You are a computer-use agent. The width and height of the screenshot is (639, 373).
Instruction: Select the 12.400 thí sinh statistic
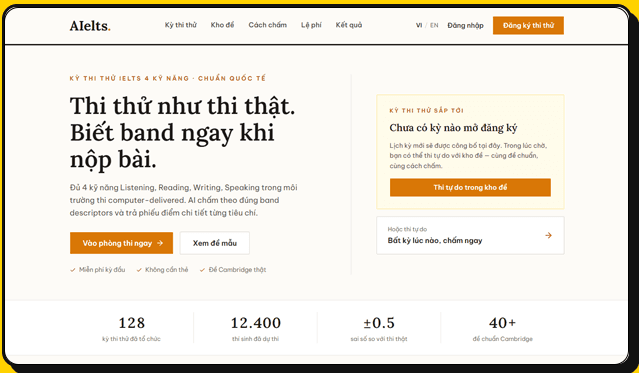click(x=256, y=329)
